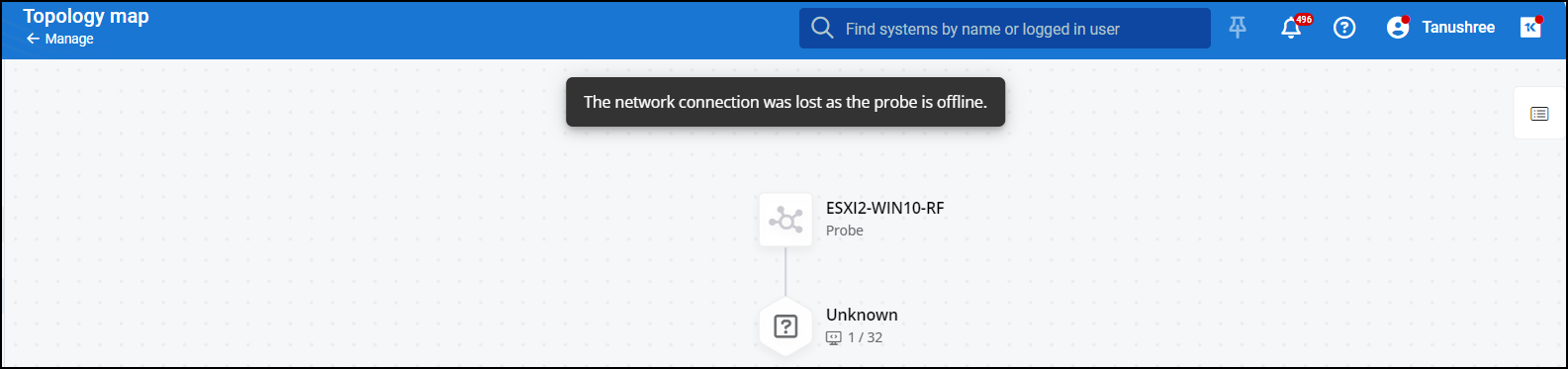Click the K product logo icon
Screen dimensions: 1568x369
tap(1530, 28)
